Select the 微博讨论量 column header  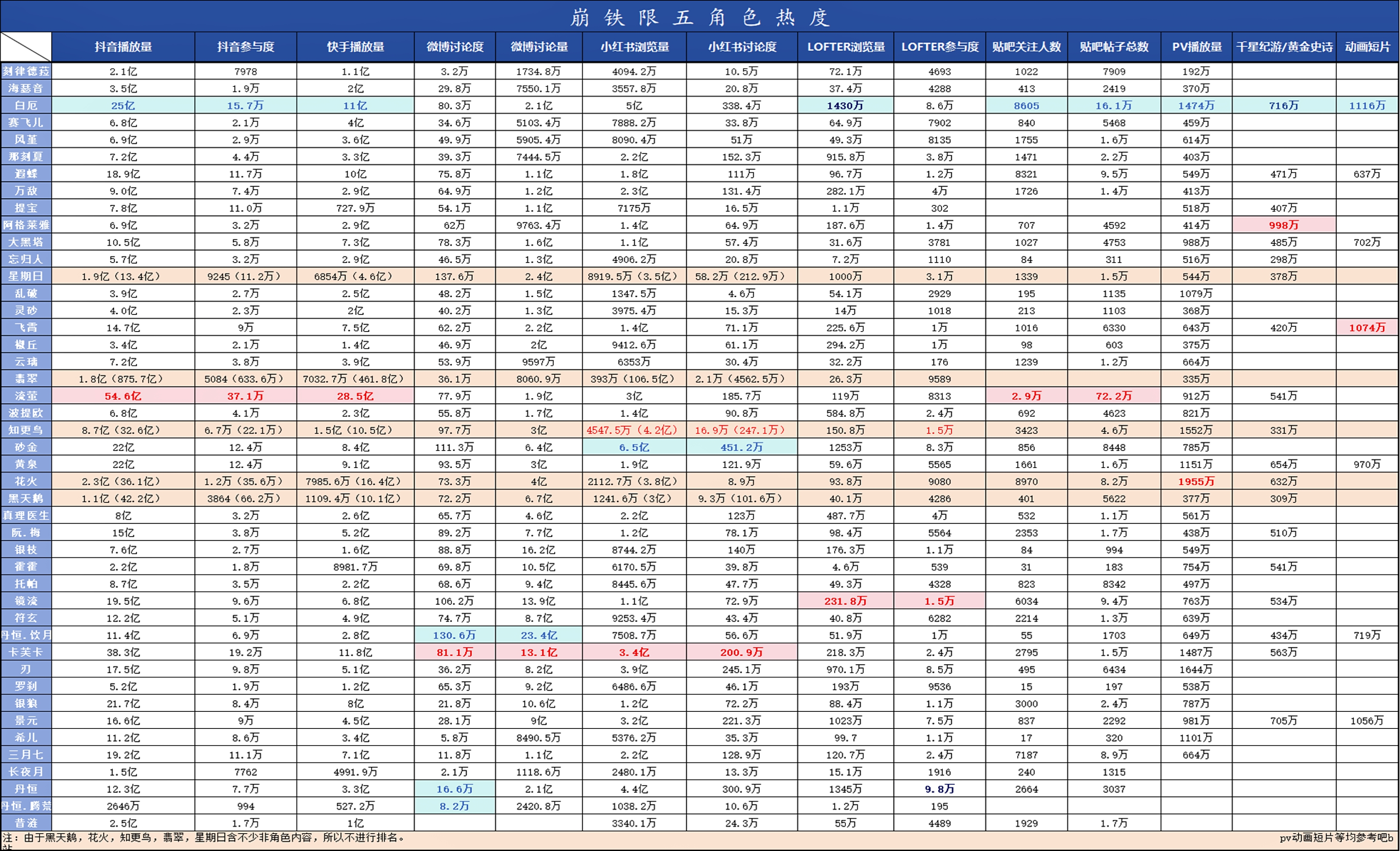(x=539, y=47)
